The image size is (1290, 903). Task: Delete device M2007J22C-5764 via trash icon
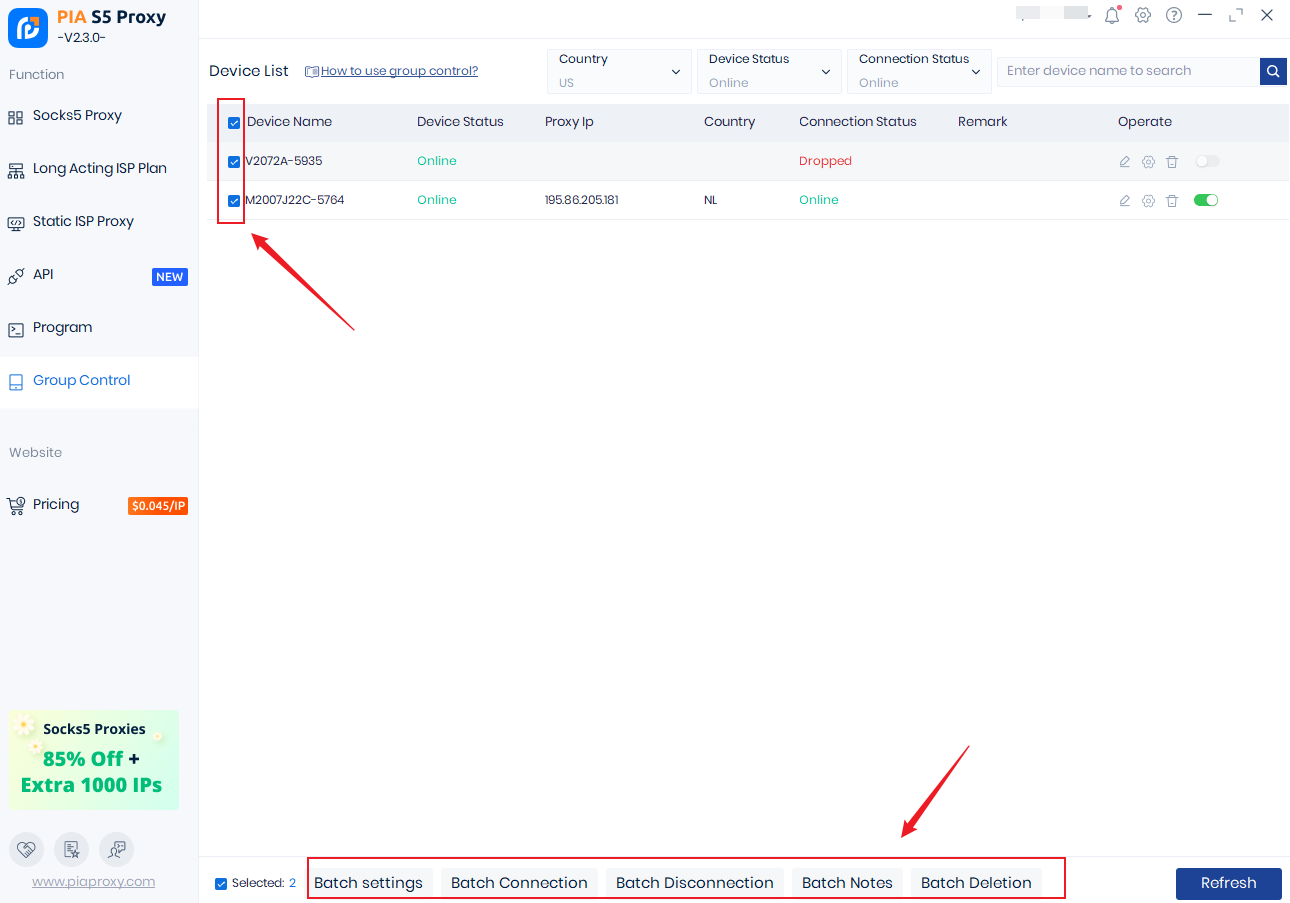pos(1172,201)
